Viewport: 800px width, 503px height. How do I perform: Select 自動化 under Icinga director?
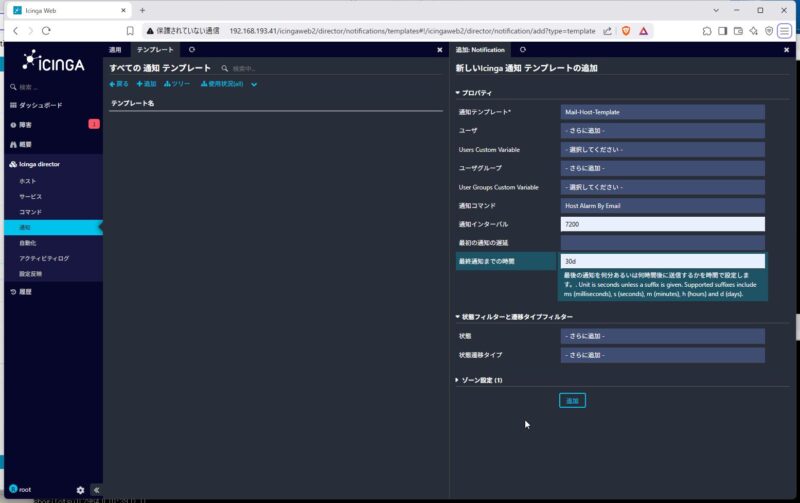pyautogui.click(x=28, y=243)
